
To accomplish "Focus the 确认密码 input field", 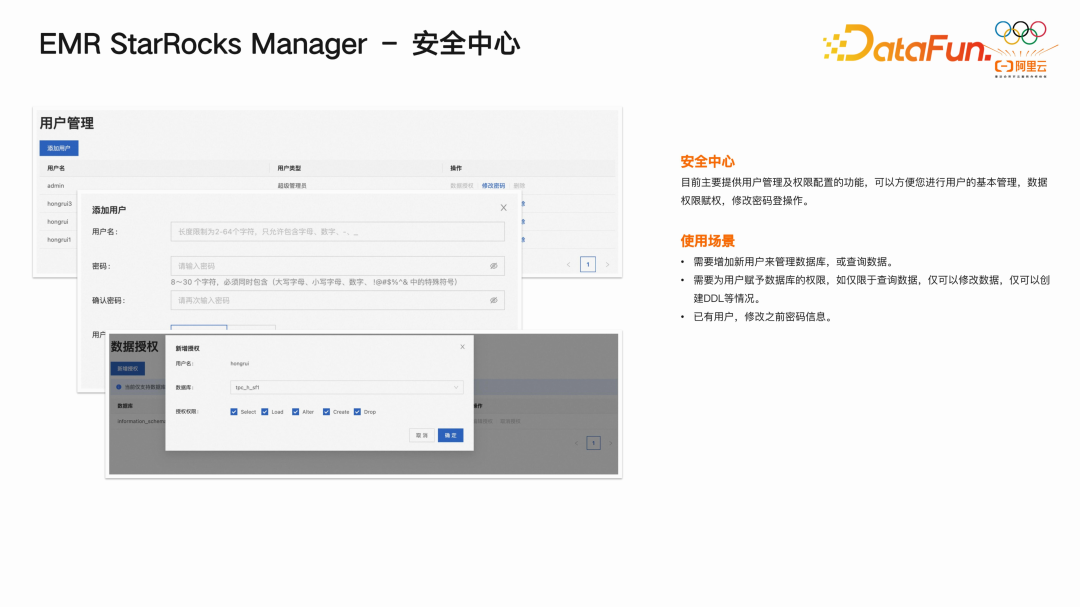I will pyautogui.click(x=338, y=300).
